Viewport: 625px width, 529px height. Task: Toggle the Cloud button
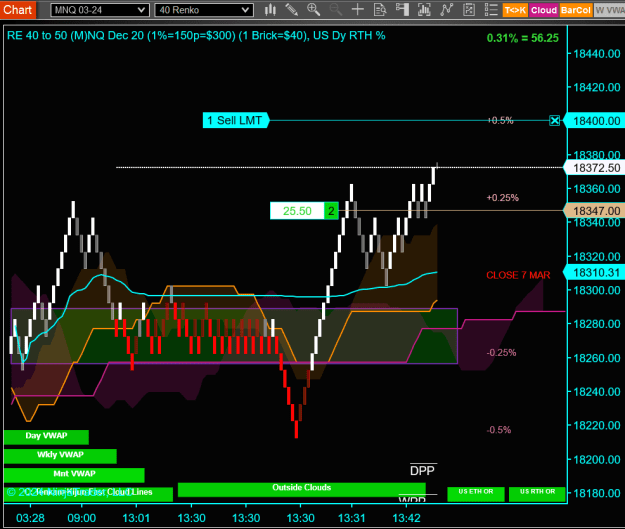[x=544, y=10]
